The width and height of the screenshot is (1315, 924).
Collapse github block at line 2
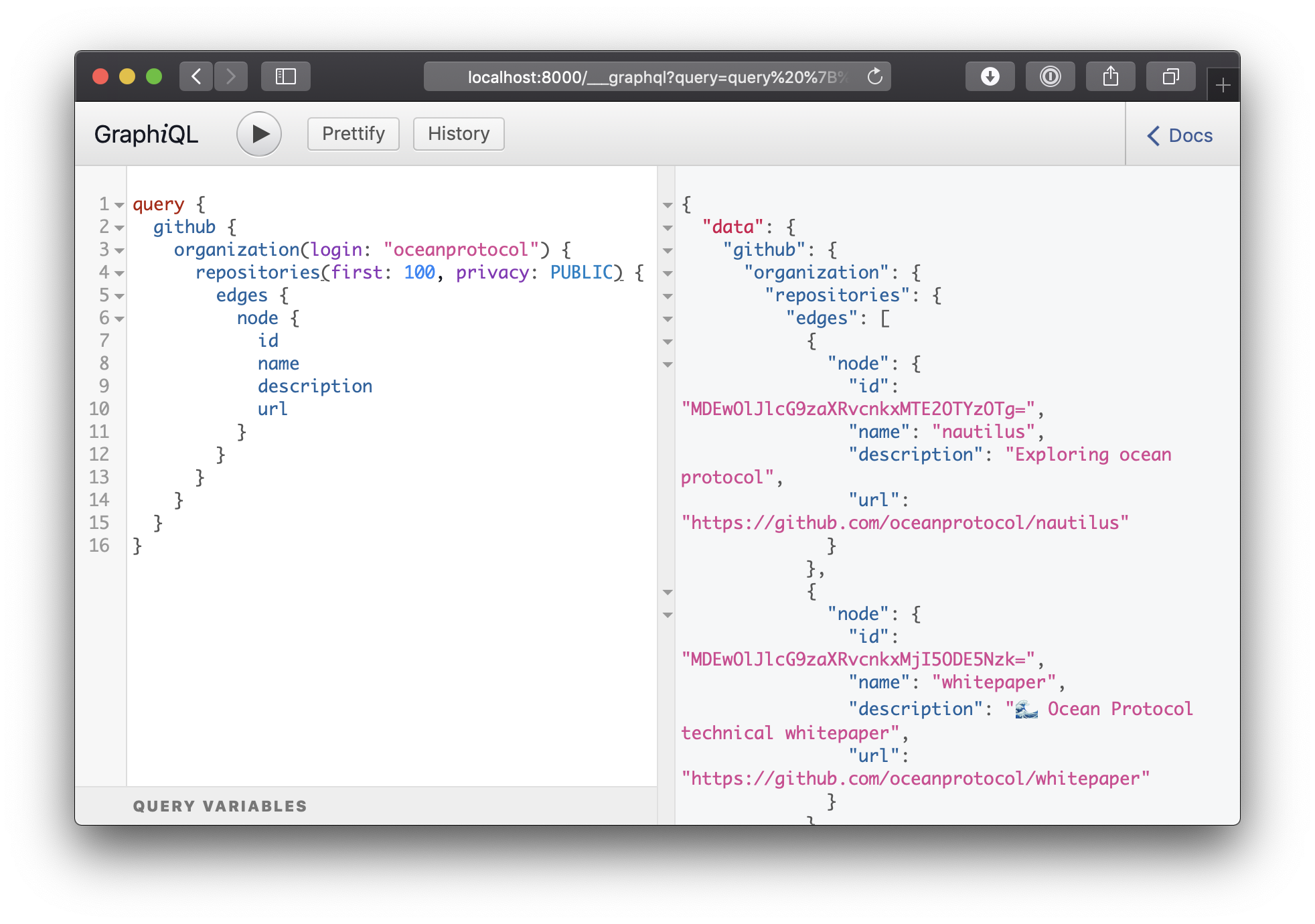(x=119, y=228)
